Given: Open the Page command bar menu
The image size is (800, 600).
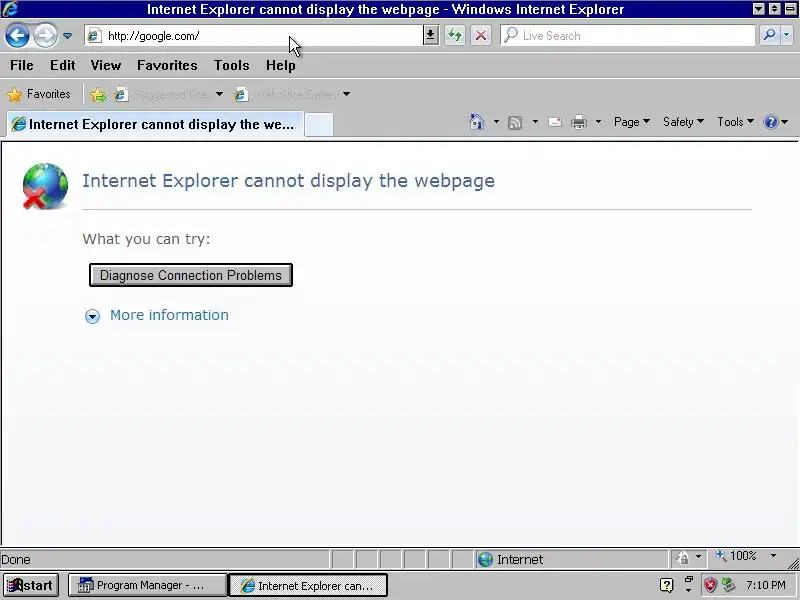Looking at the screenshot, I should click(632, 122).
